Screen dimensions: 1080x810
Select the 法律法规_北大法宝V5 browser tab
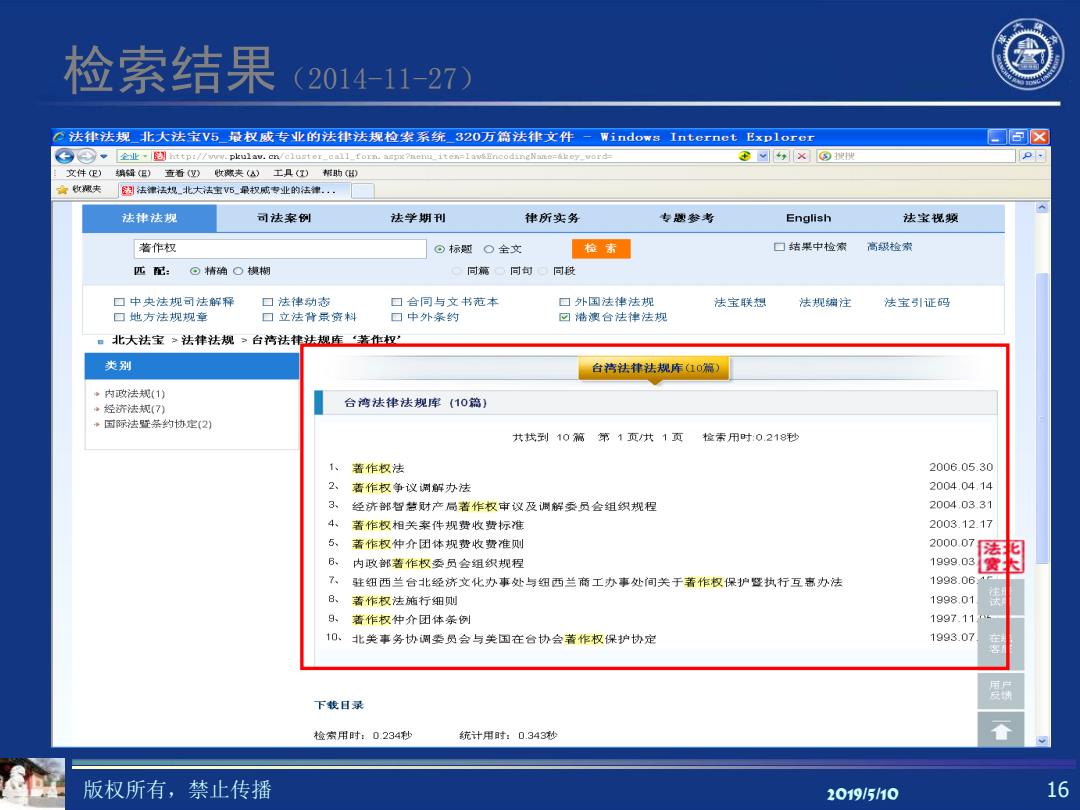[234, 190]
